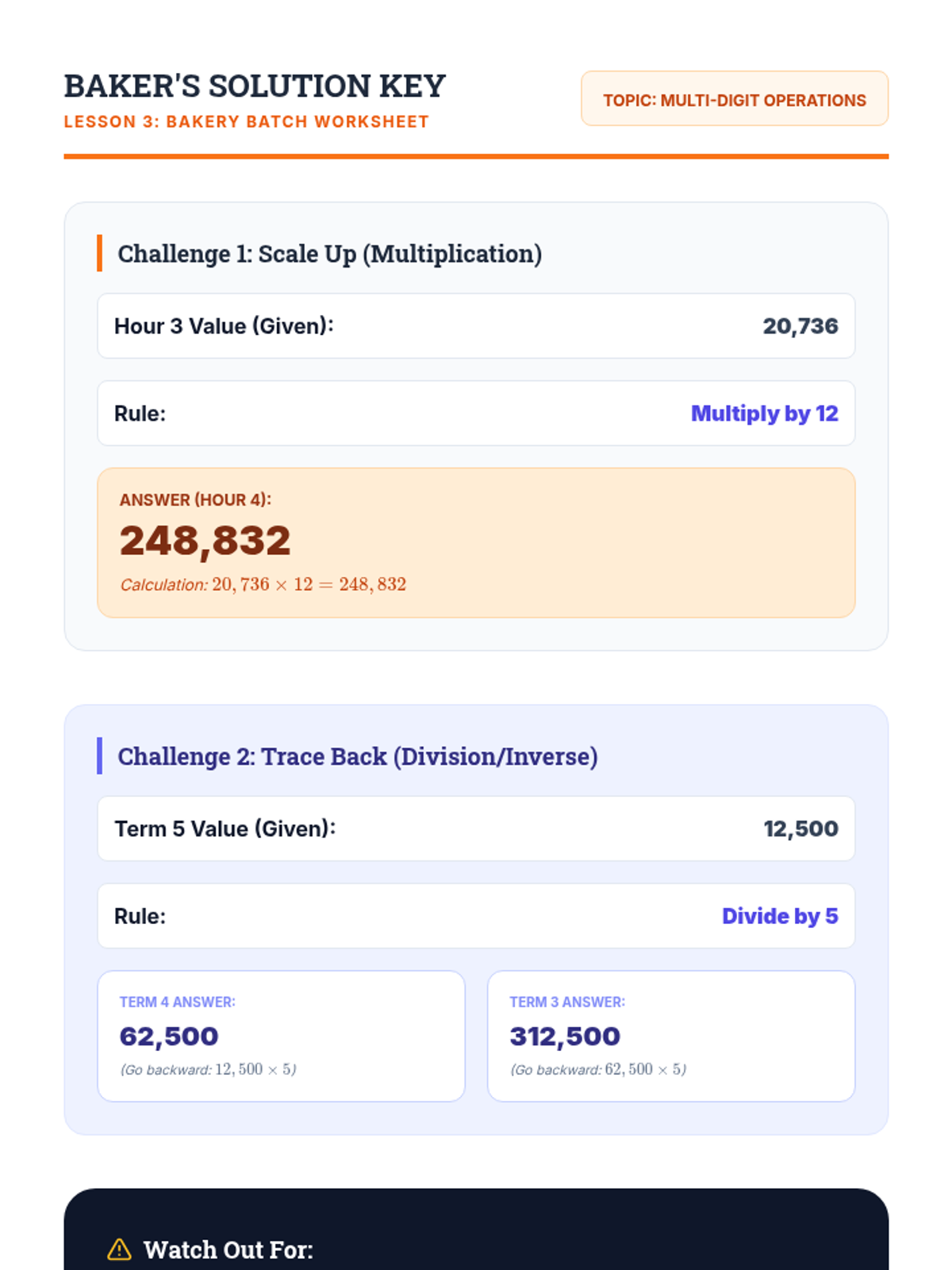Click the Go backward 12,500 × 5 note

(x=209, y=1070)
